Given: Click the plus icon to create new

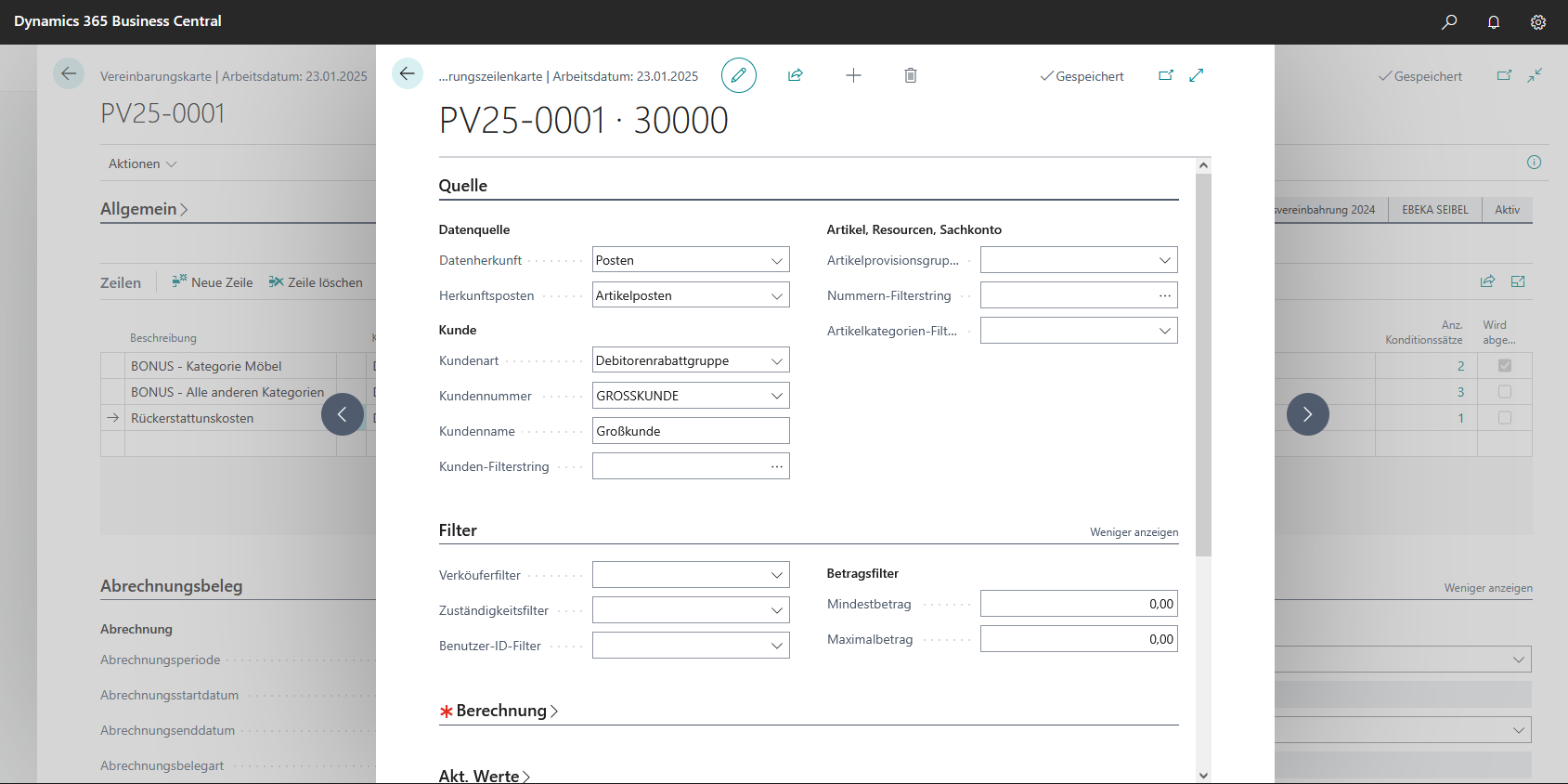Looking at the screenshot, I should coord(853,75).
